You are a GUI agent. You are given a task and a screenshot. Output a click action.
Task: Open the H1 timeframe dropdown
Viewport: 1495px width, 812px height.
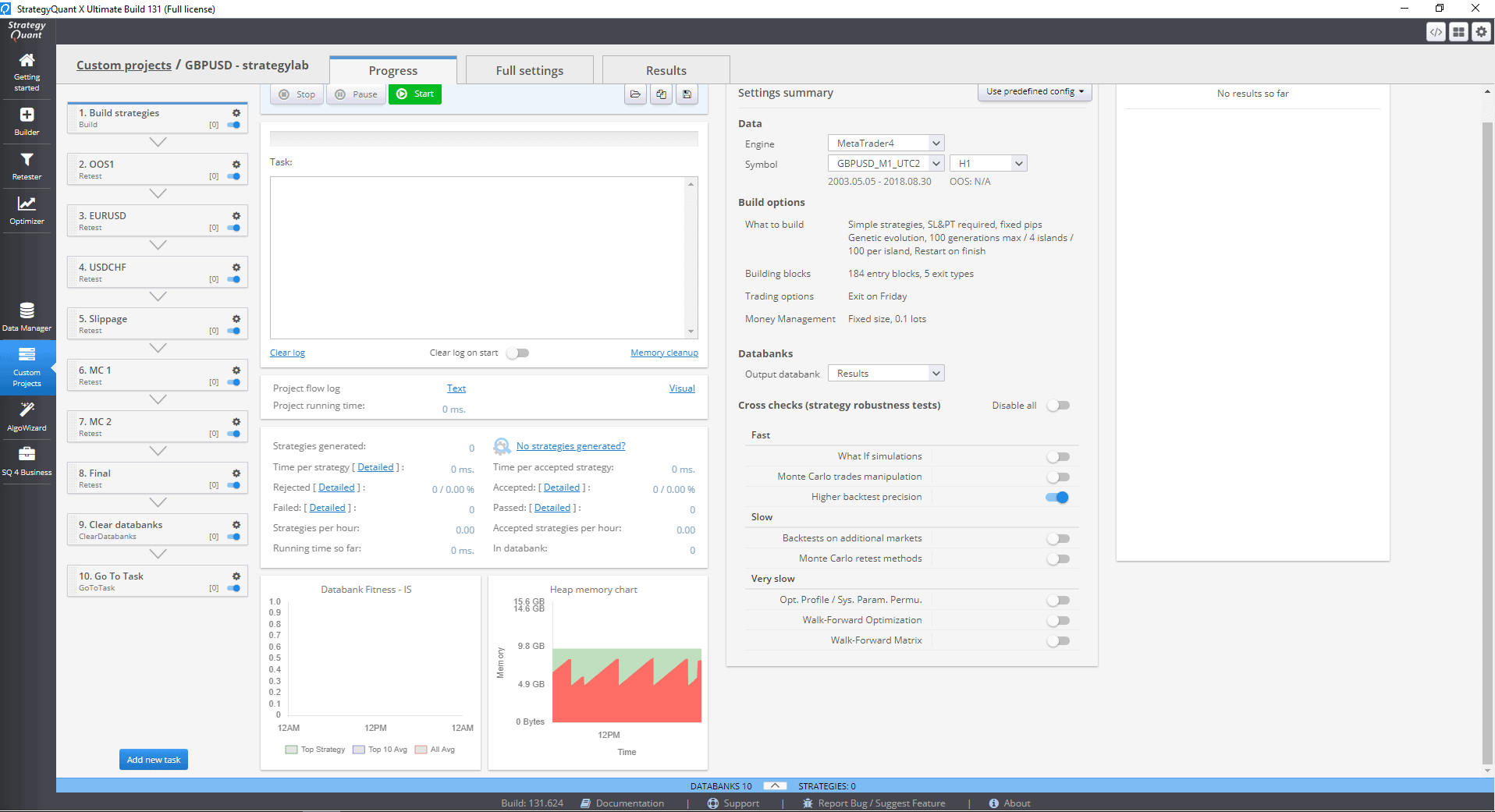988,164
